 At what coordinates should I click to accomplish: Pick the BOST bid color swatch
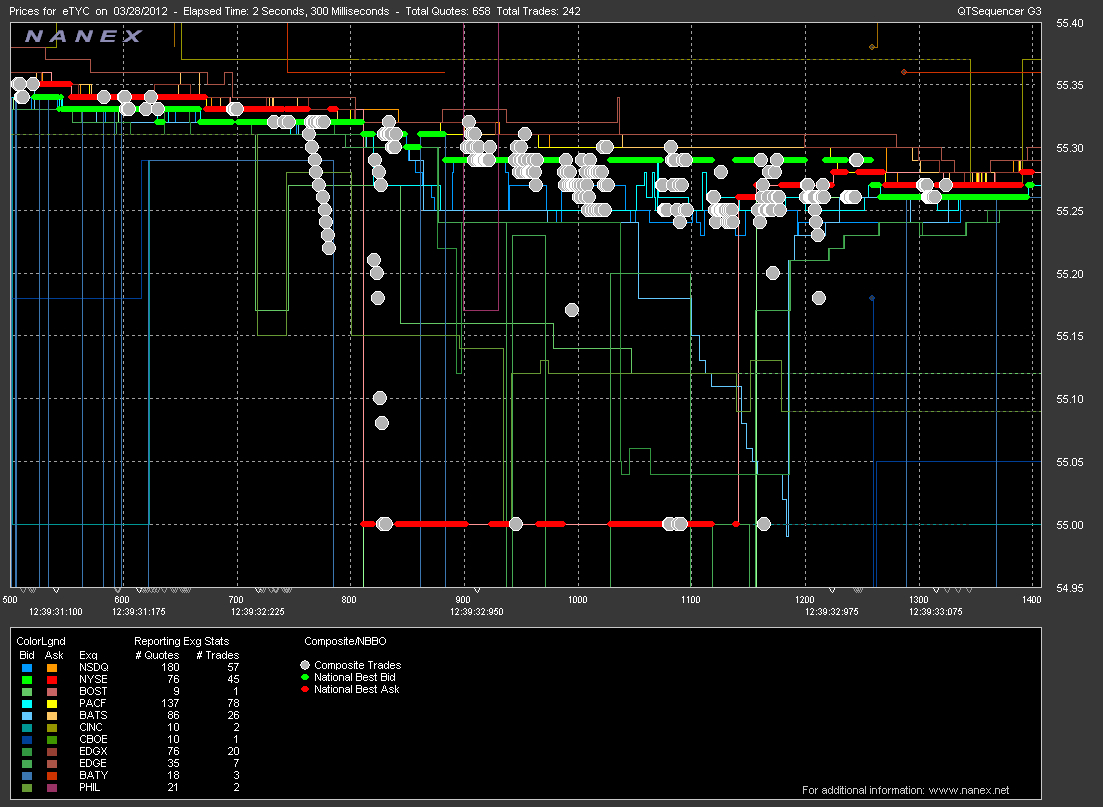click(x=27, y=691)
